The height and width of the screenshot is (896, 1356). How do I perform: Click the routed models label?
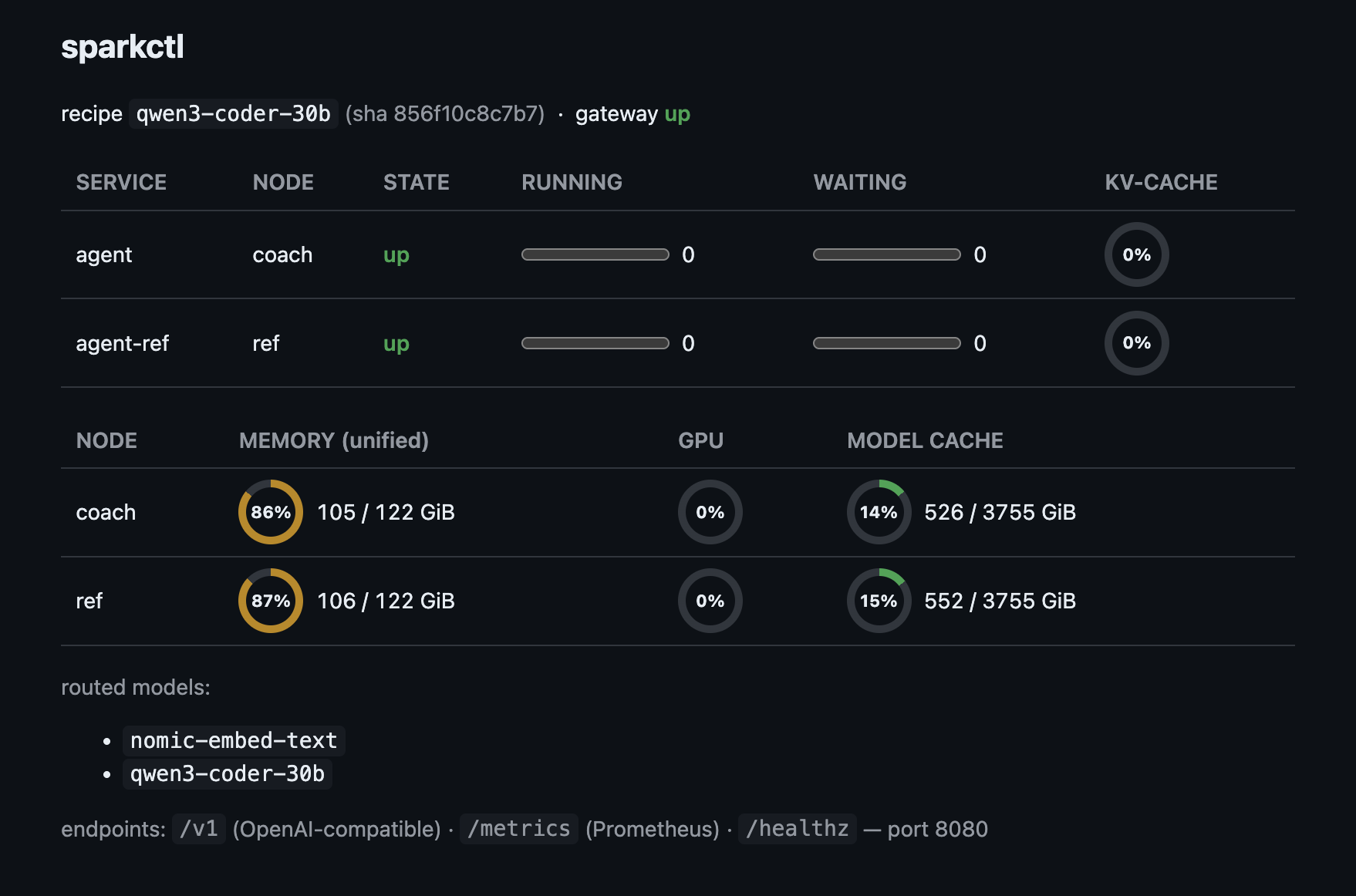click(136, 688)
